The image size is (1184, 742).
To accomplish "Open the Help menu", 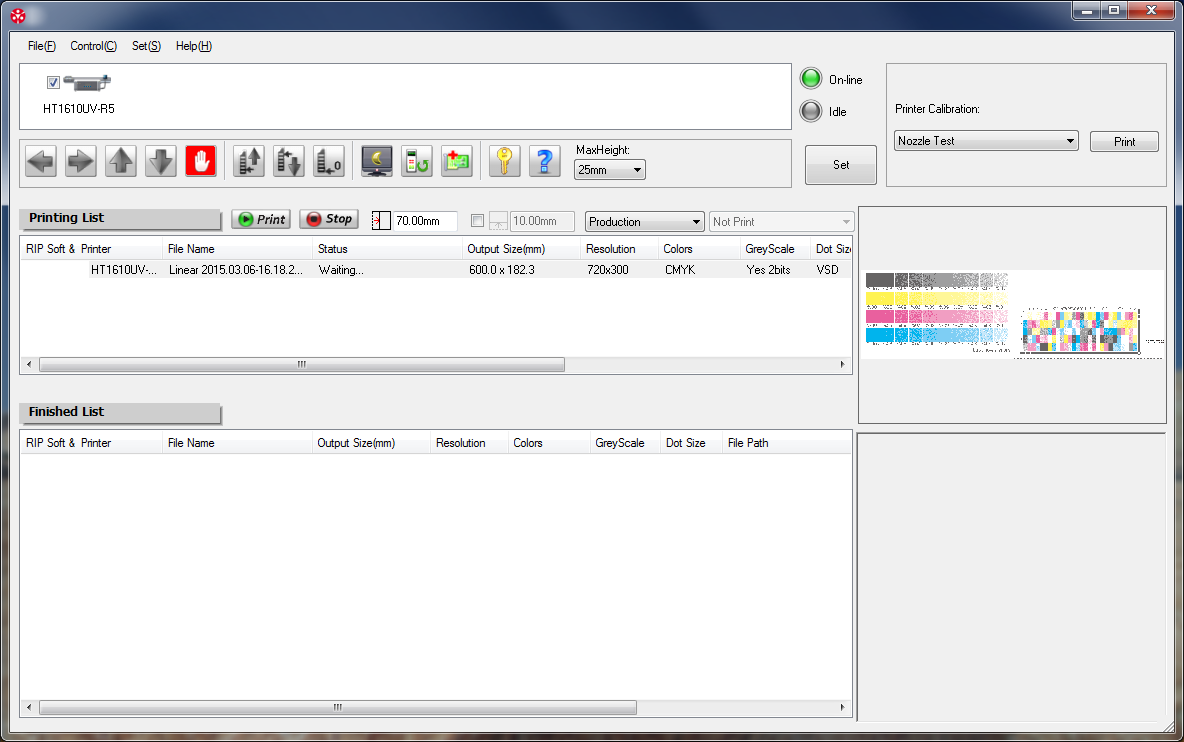I will [194, 46].
